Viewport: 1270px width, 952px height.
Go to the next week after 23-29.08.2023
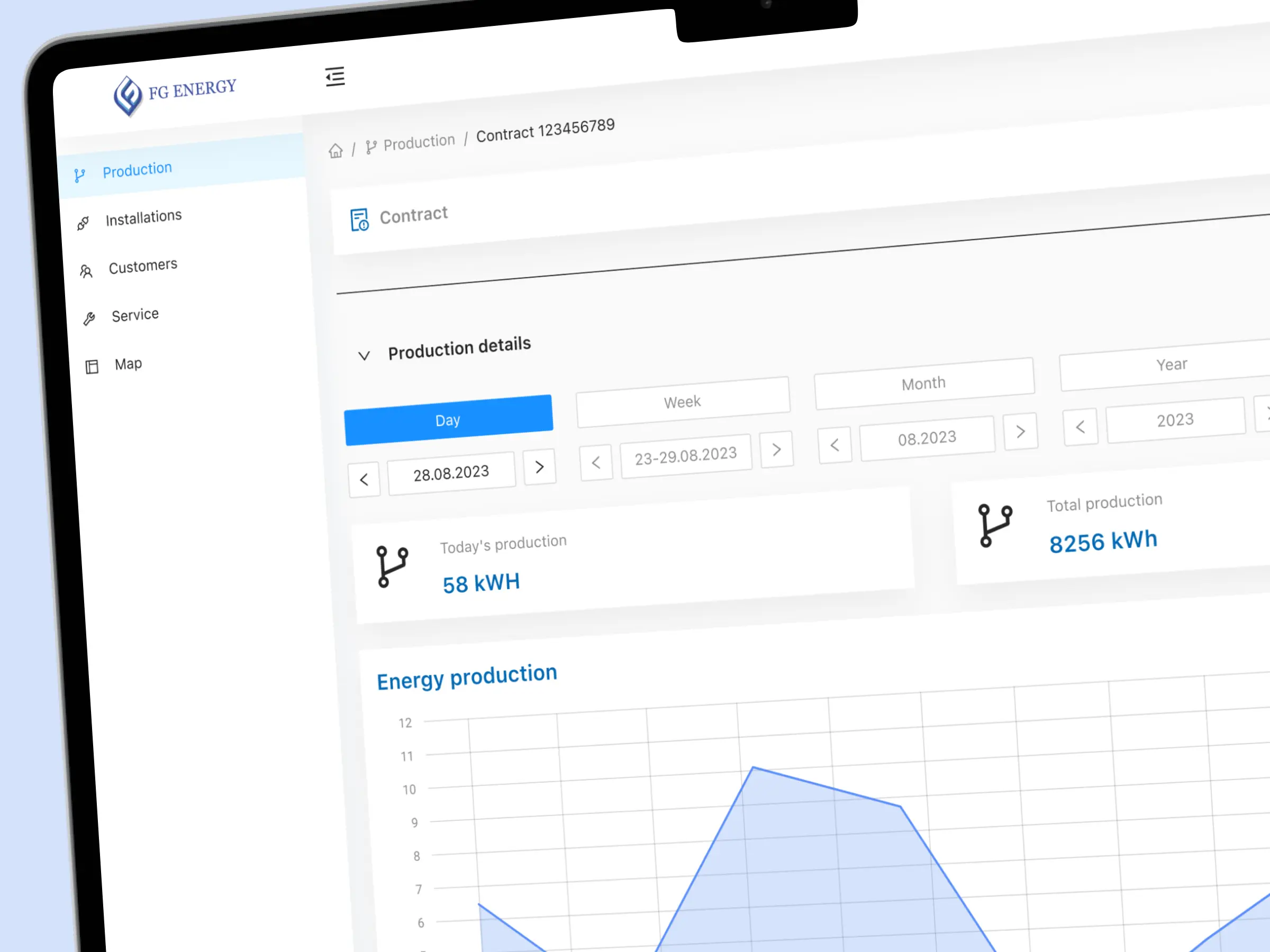click(x=776, y=450)
